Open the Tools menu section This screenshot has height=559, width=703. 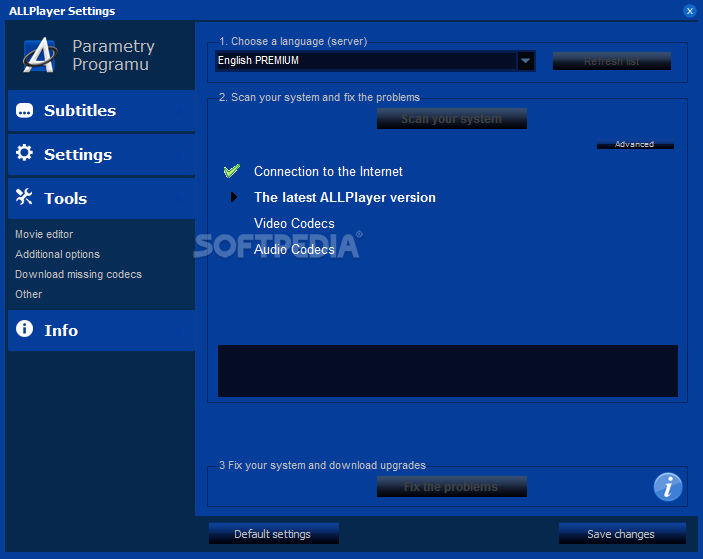tap(101, 199)
